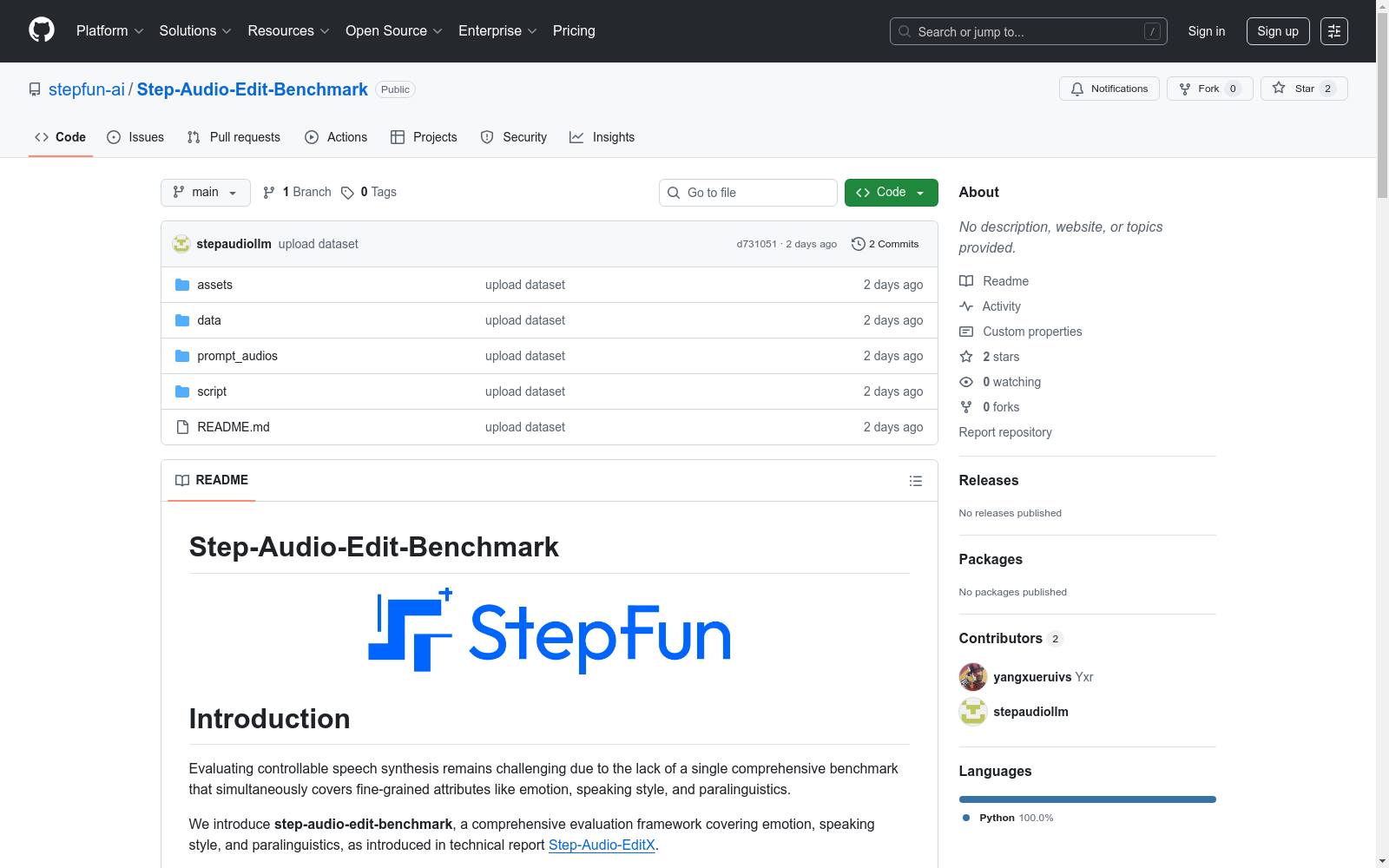Expand the Enterprise menu
This screenshot has height=868, width=1389.
tap(497, 31)
